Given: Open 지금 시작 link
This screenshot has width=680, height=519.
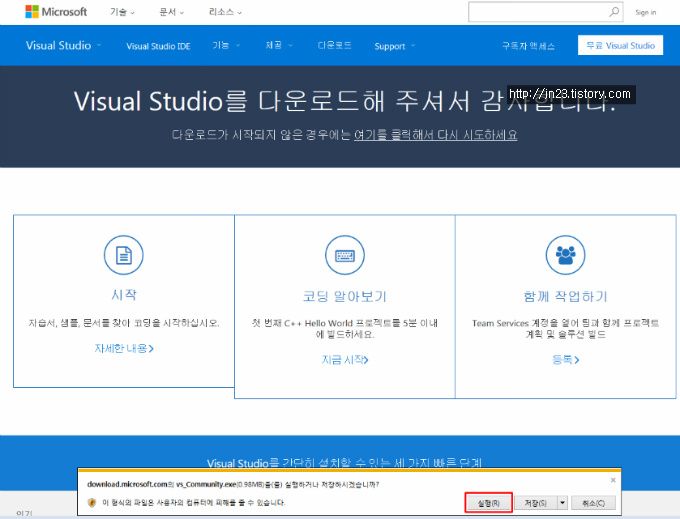Looking at the screenshot, I should pyautogui.click(x=345, y=359).
